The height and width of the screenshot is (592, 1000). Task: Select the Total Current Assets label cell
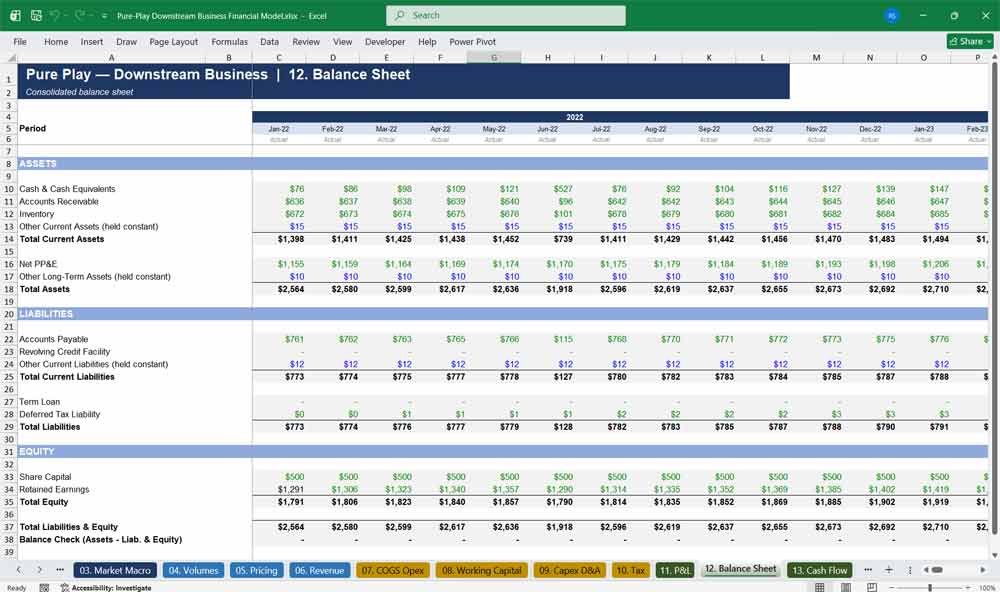point(61,239)
